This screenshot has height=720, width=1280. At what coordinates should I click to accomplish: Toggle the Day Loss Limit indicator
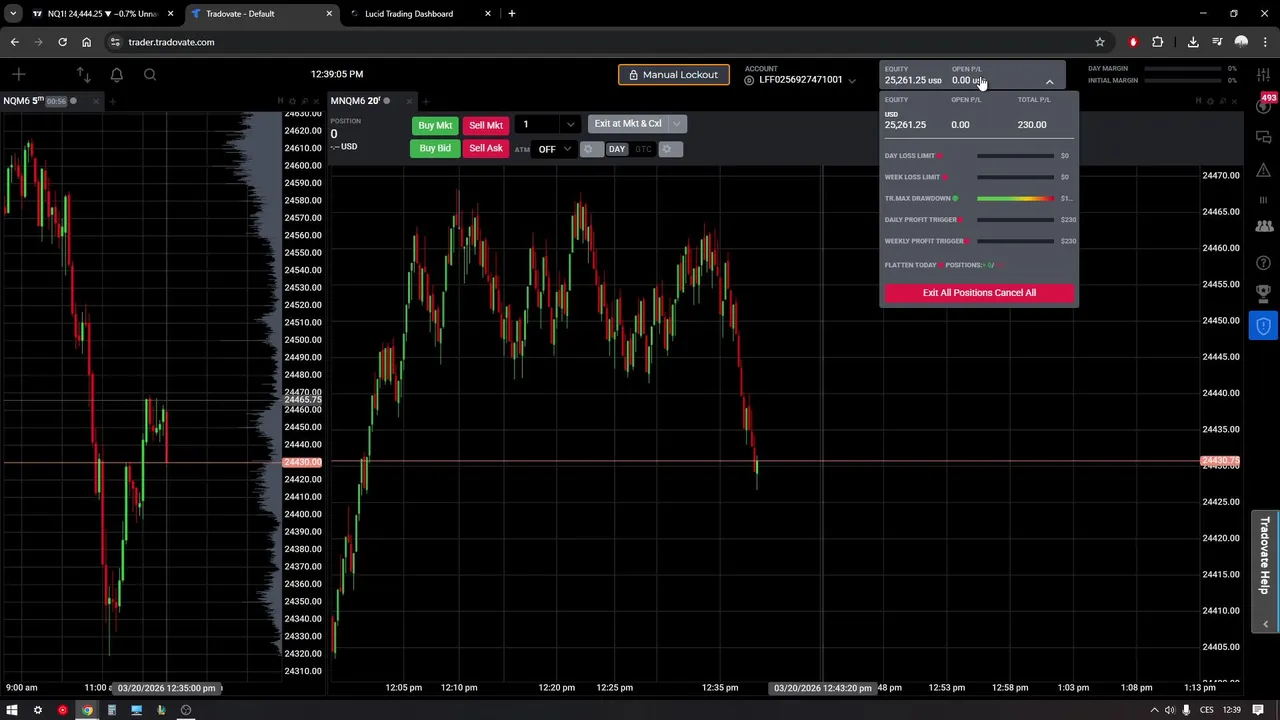940,156
